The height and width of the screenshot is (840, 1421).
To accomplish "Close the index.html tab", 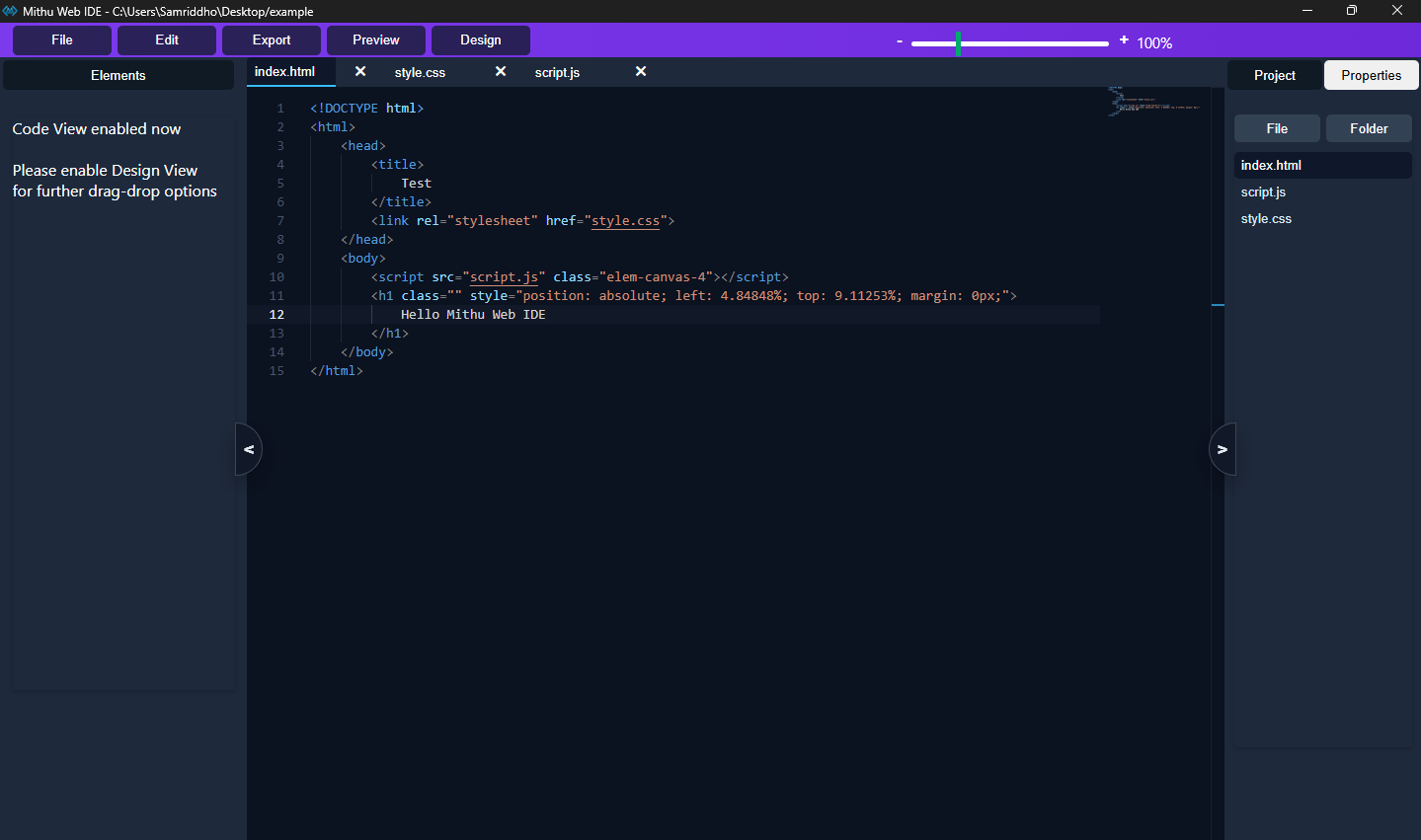I will tap(360, 71).
